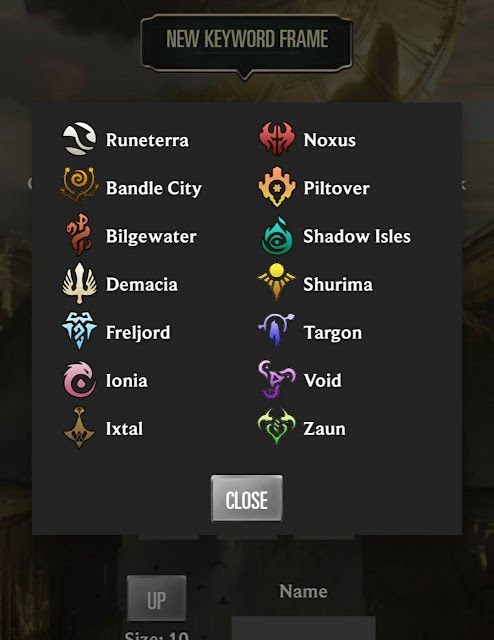The width and height of the screenshot is (494, 640).
Task: Select the Shurima sun disc icon
Action: [277, 281]
